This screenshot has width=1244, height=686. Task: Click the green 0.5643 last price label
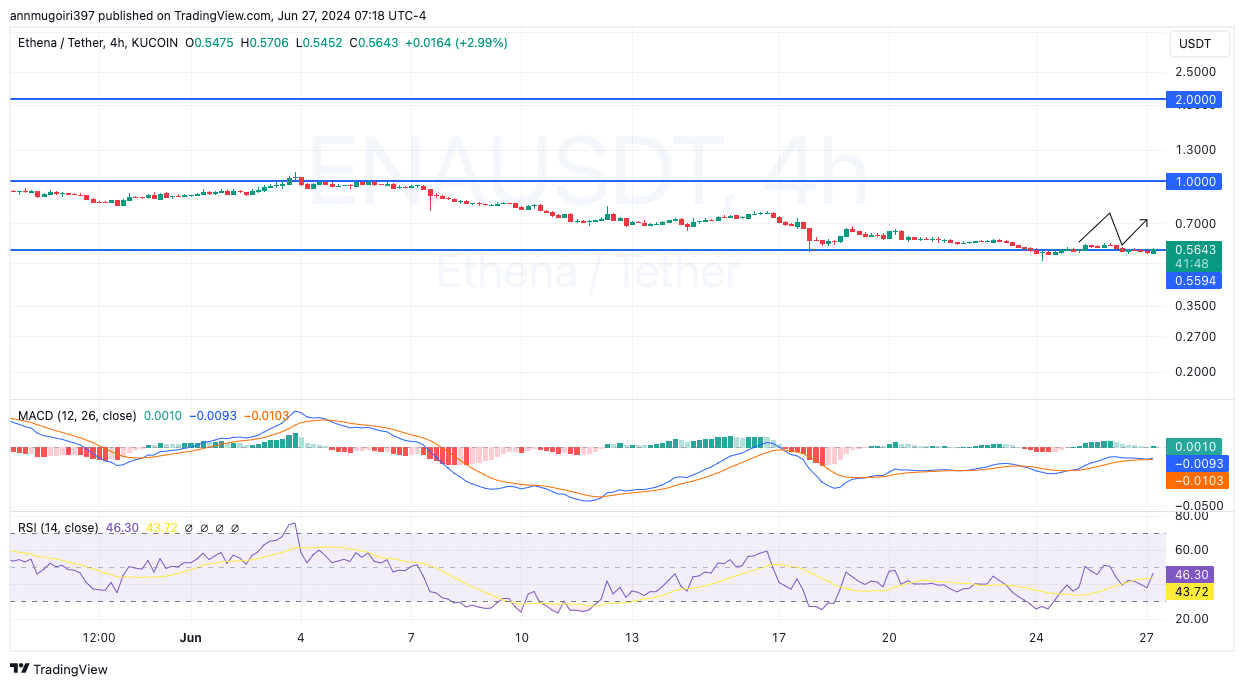pyautogui.click(x=1196, y=250)
